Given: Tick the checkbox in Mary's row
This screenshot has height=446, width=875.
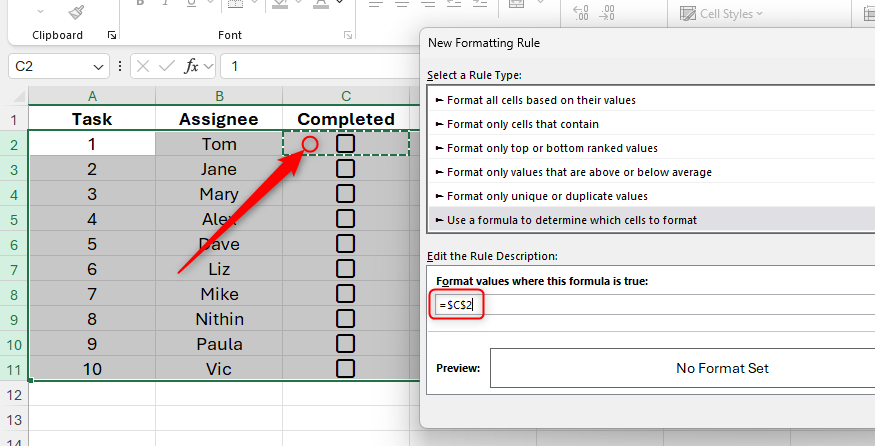Looking at the screenshot, I should 346,193.
